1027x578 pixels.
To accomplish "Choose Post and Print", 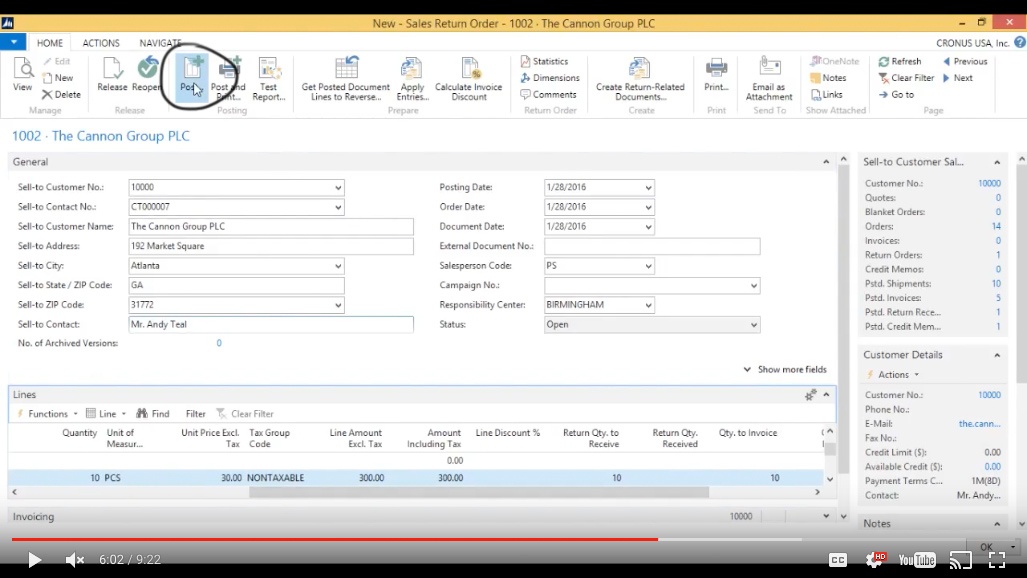I will tap(228, 78).
